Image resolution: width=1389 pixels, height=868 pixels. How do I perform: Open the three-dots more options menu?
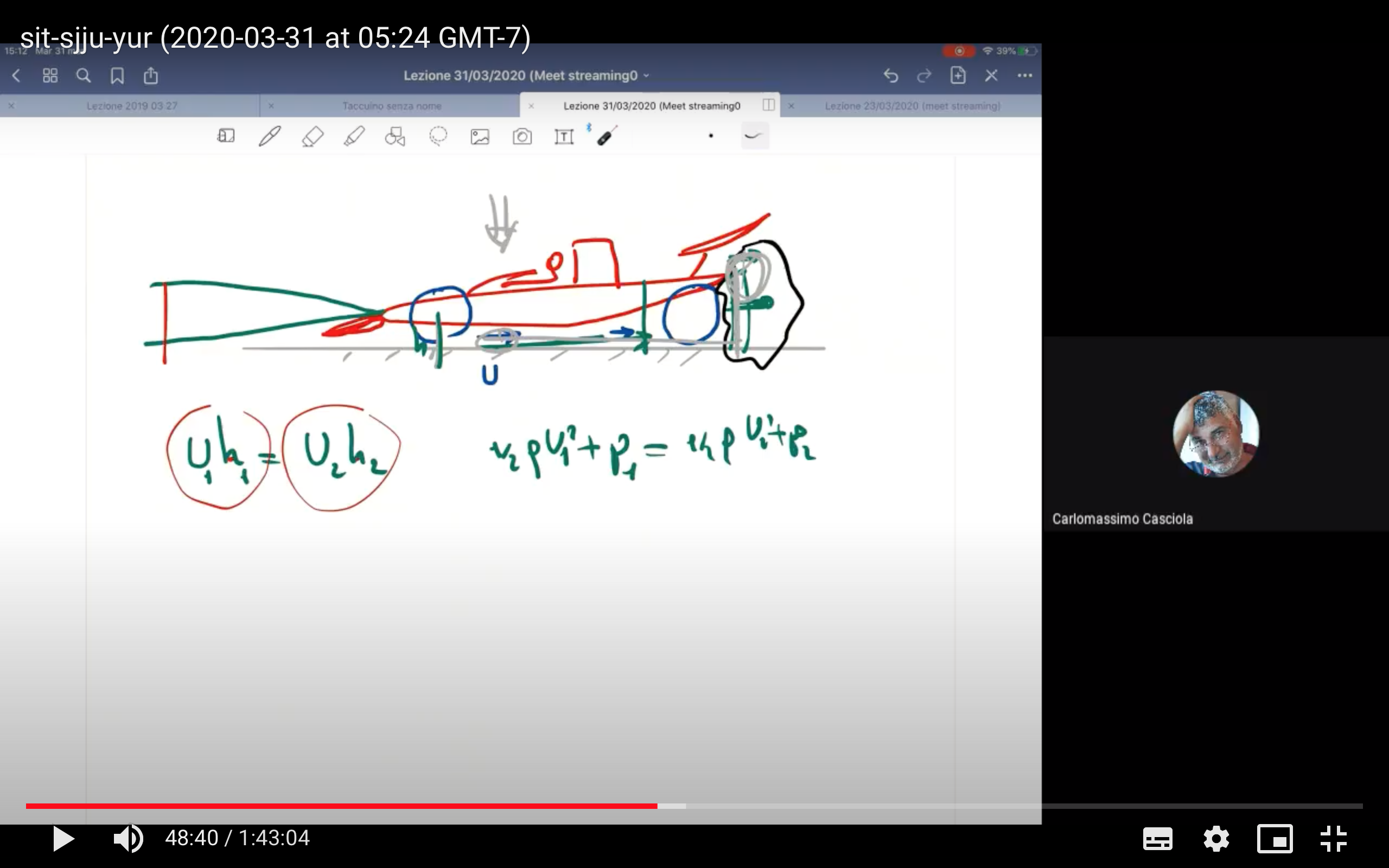(x=1024, y=76)
